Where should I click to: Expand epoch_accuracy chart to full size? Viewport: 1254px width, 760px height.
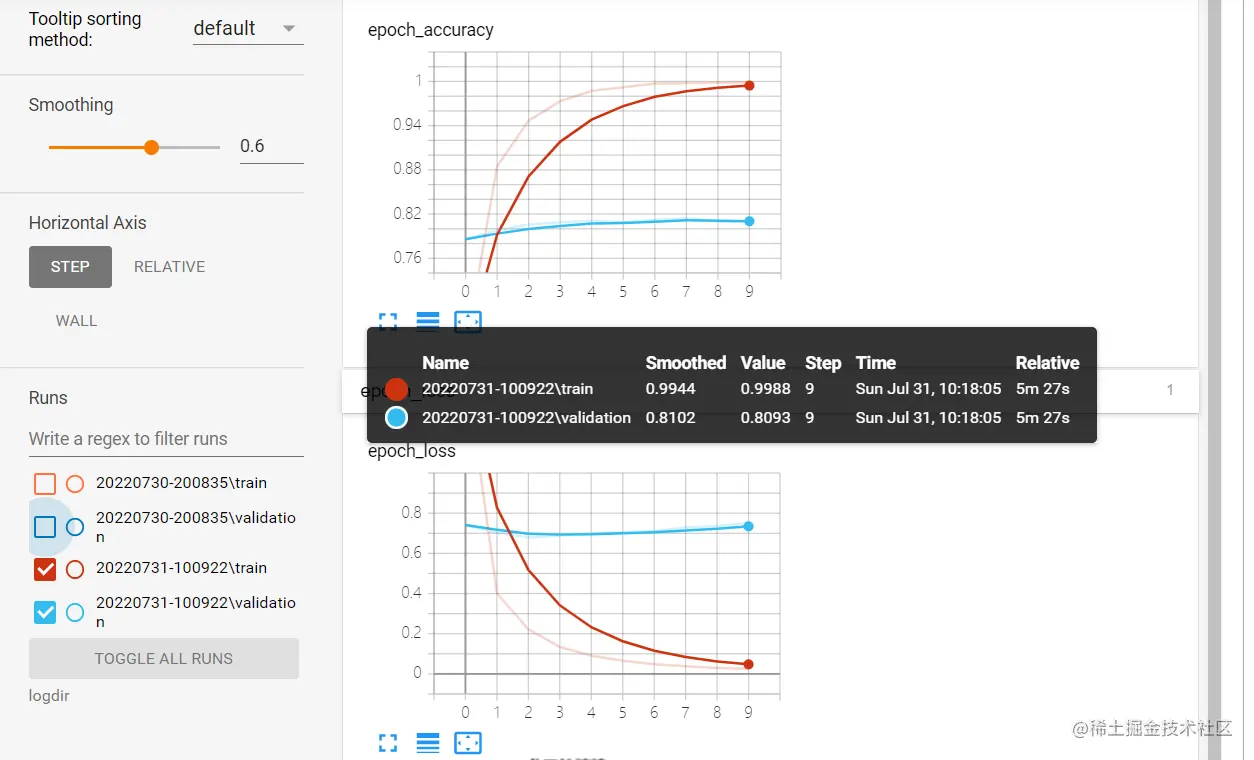pyautogui.click(x=388, y=321)
